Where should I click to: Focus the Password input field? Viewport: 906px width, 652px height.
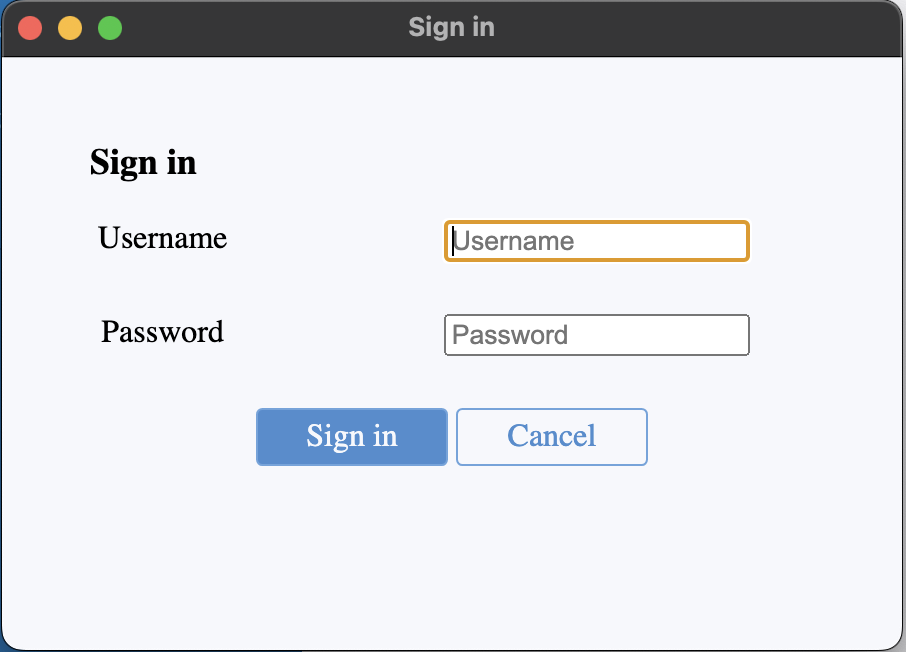coord(596,335)
